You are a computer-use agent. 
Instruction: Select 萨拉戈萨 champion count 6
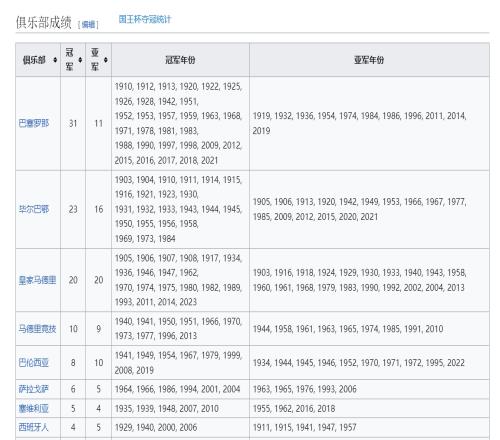[73, 389]
